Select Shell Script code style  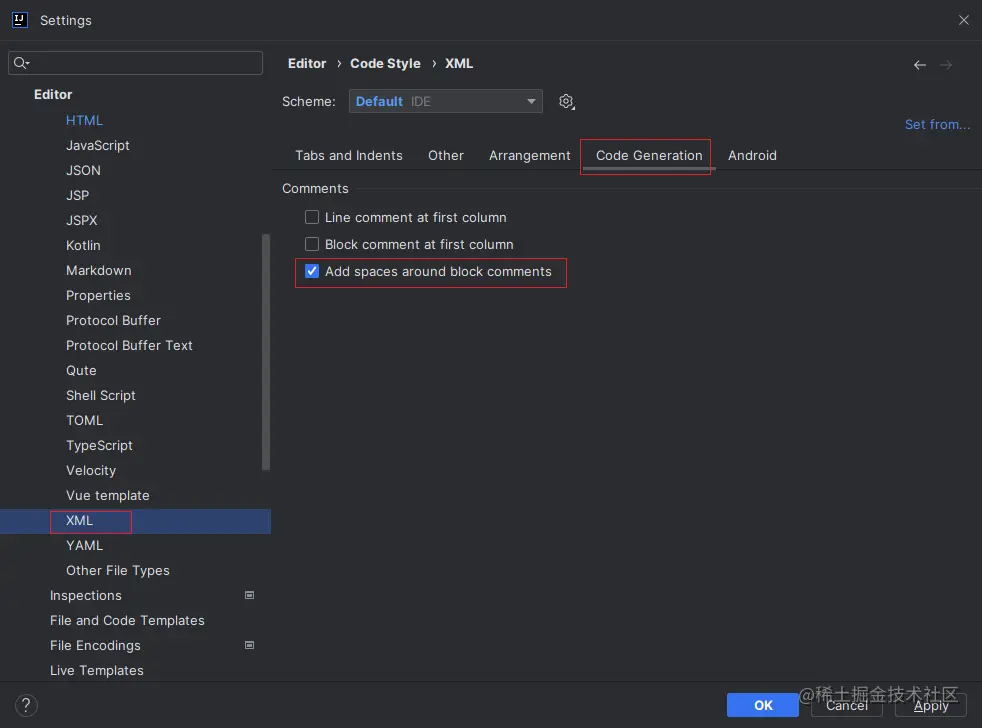coord(101,396)
